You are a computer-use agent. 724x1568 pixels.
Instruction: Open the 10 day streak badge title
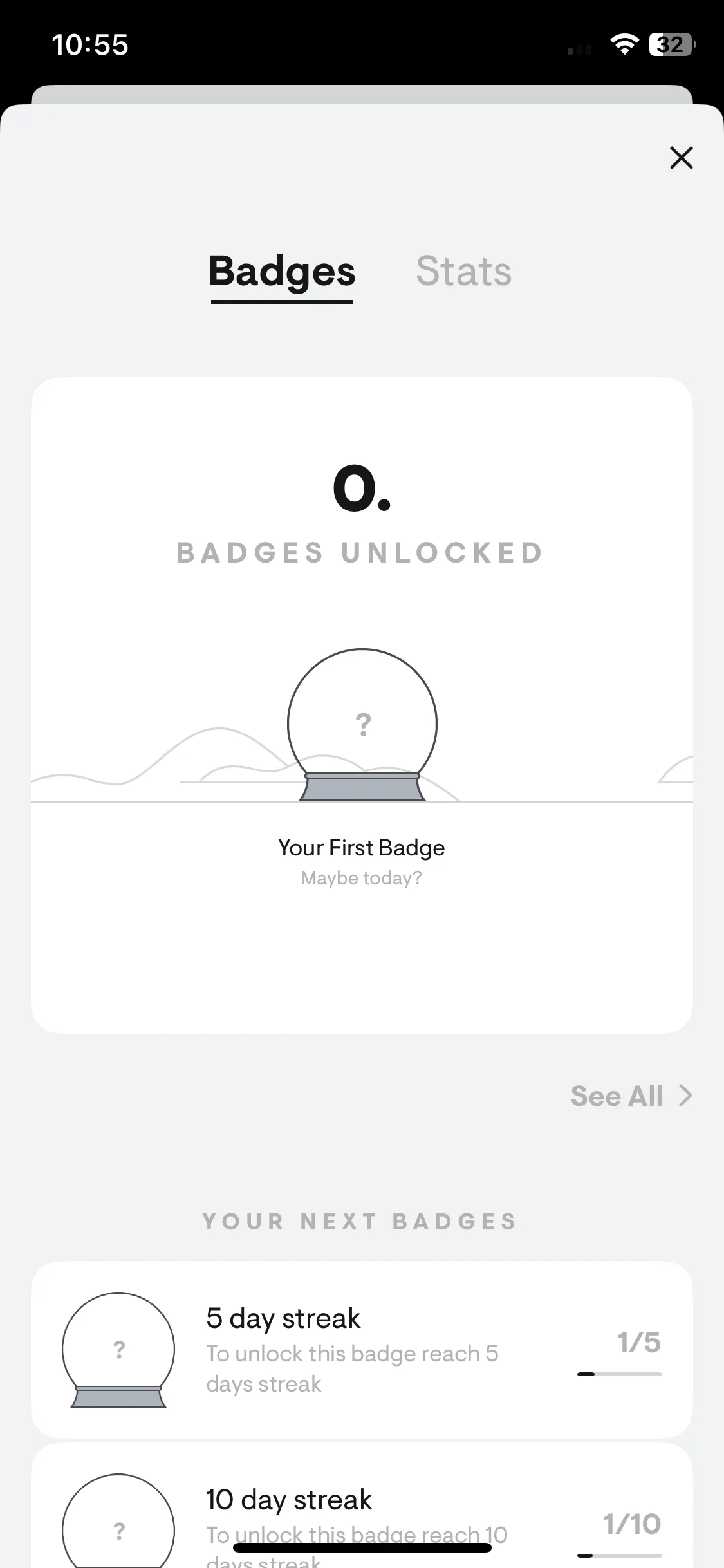[289, 1500]
